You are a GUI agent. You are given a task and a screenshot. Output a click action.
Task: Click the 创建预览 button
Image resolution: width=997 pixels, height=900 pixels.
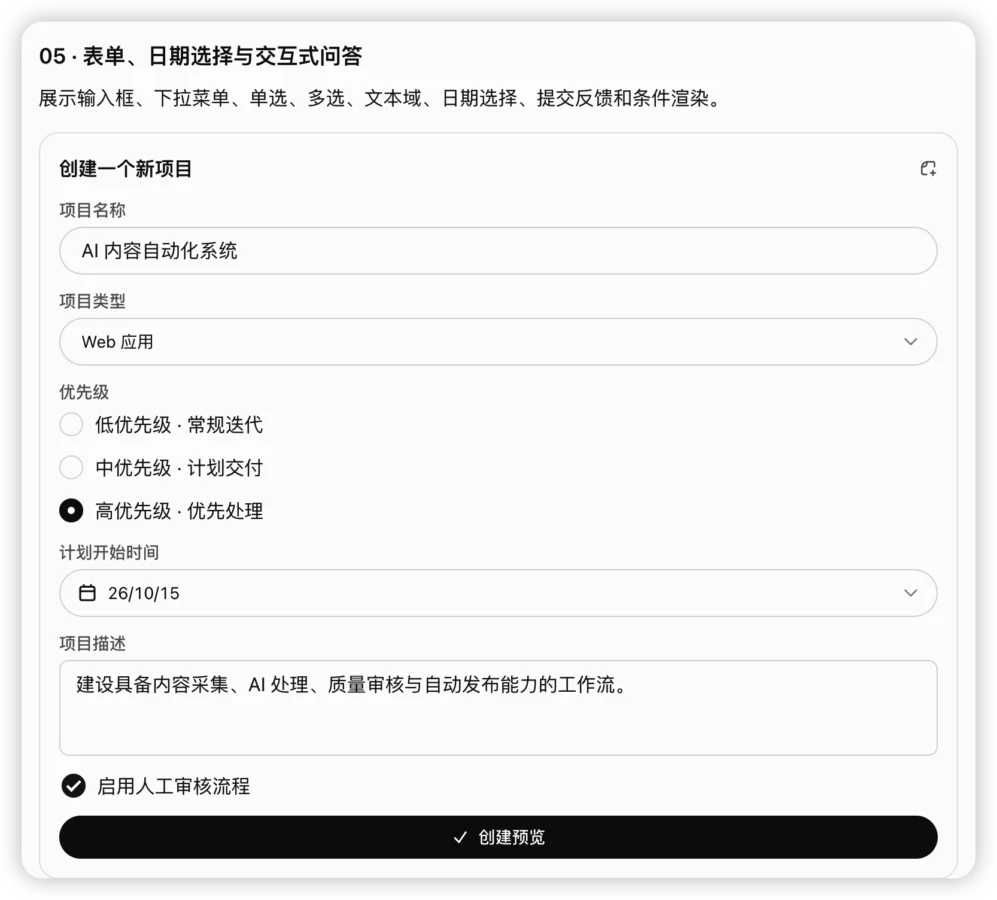498,837
